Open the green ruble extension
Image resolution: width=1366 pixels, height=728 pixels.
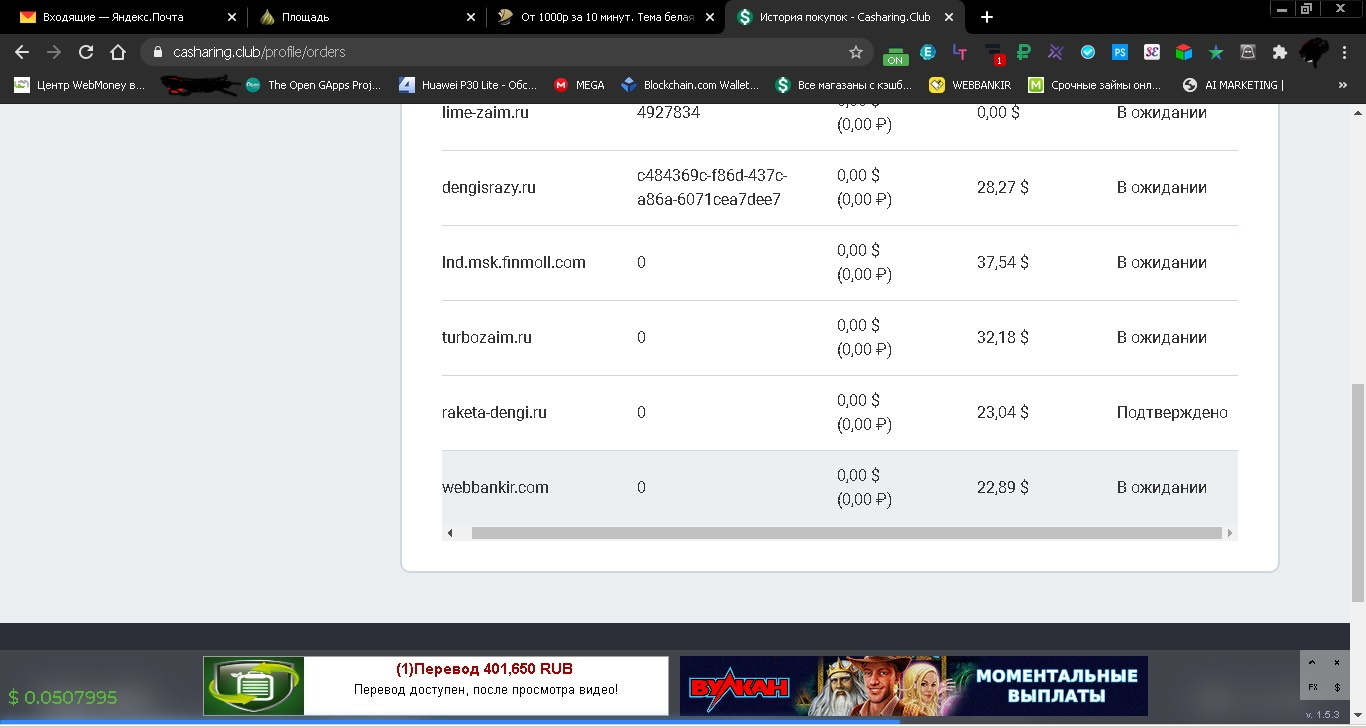pyautogui.click(x=1023, y=52)
